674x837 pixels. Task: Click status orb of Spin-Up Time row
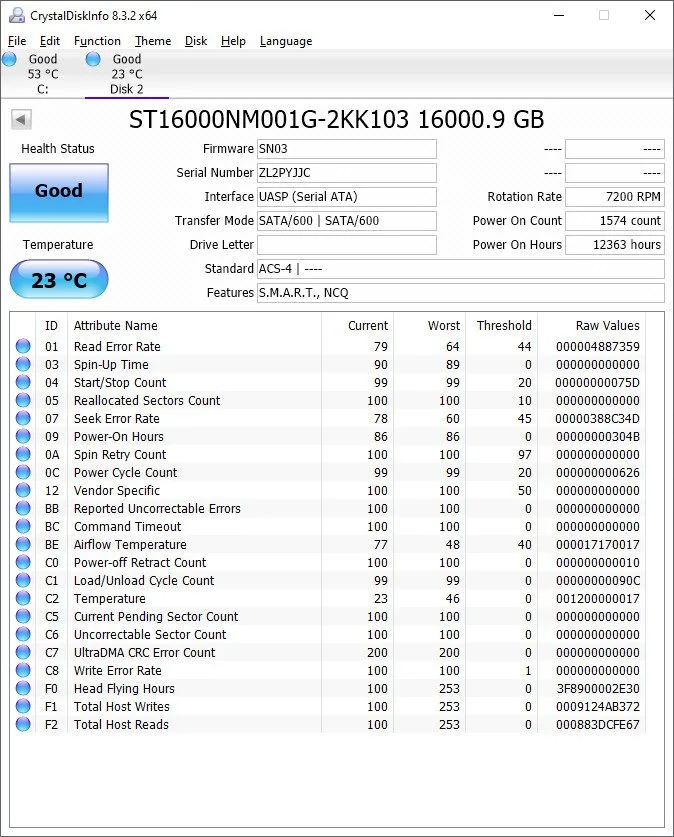pyautogui.click(x=23, y=364)
